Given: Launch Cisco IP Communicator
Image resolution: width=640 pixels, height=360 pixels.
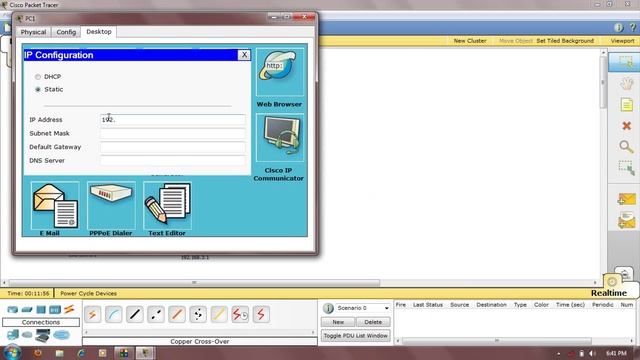Looking at the screenshot, I should coord(280,138).
